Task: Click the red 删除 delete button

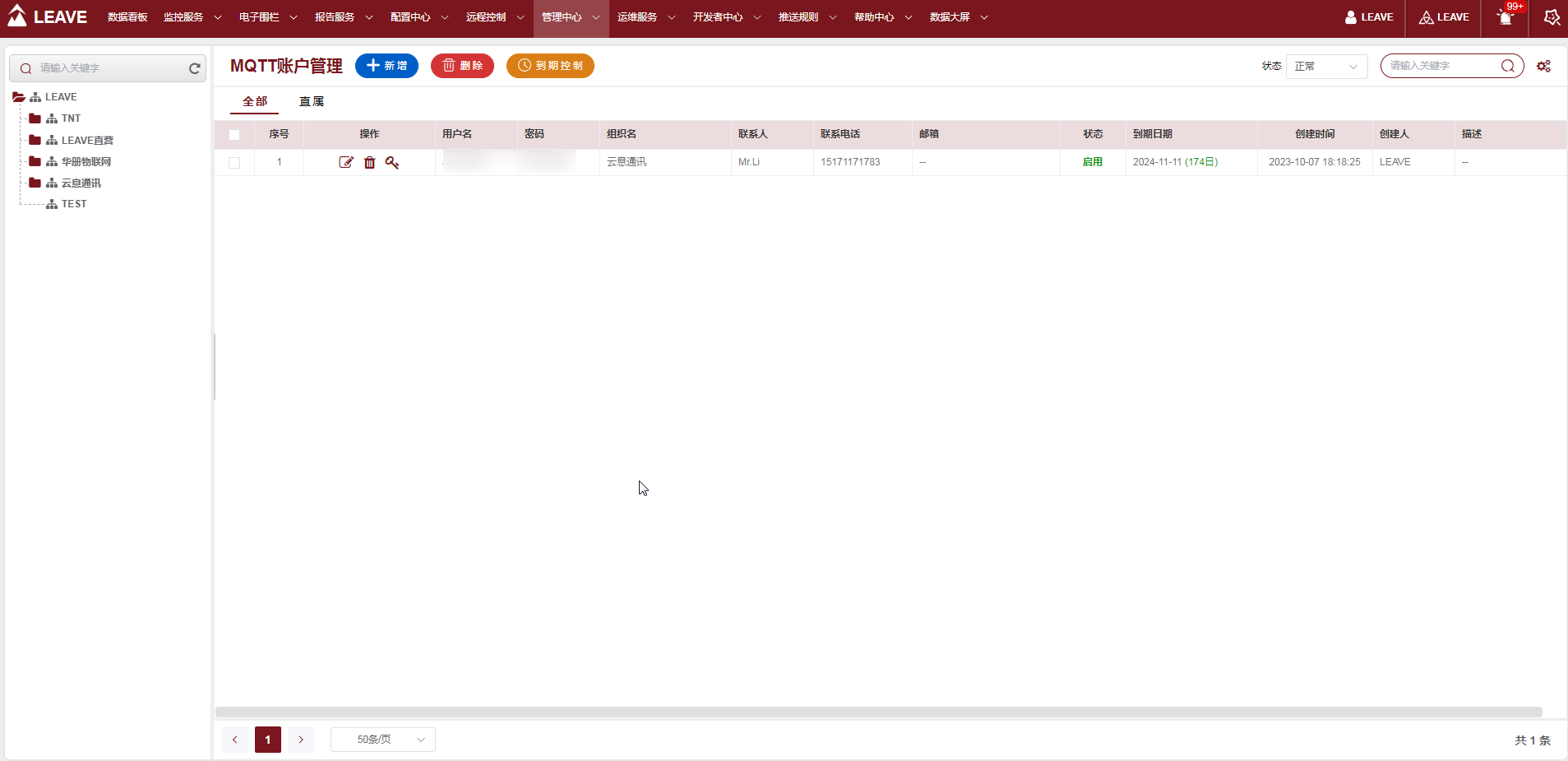Action: pos(462,66)
